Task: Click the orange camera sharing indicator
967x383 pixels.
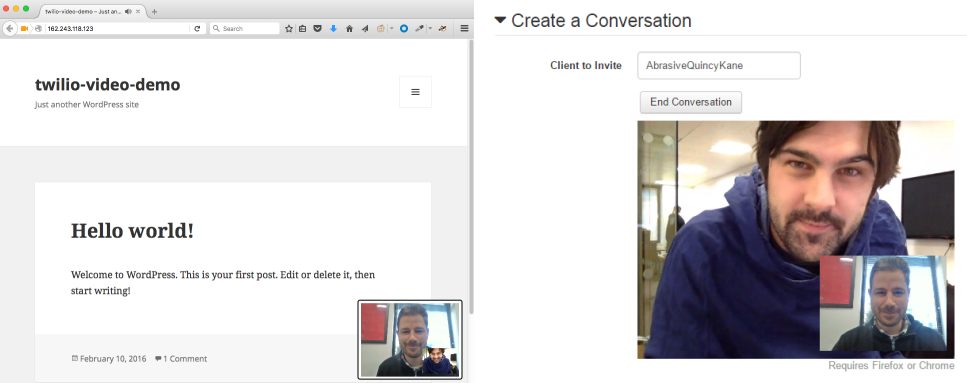Action: (25, 28)
